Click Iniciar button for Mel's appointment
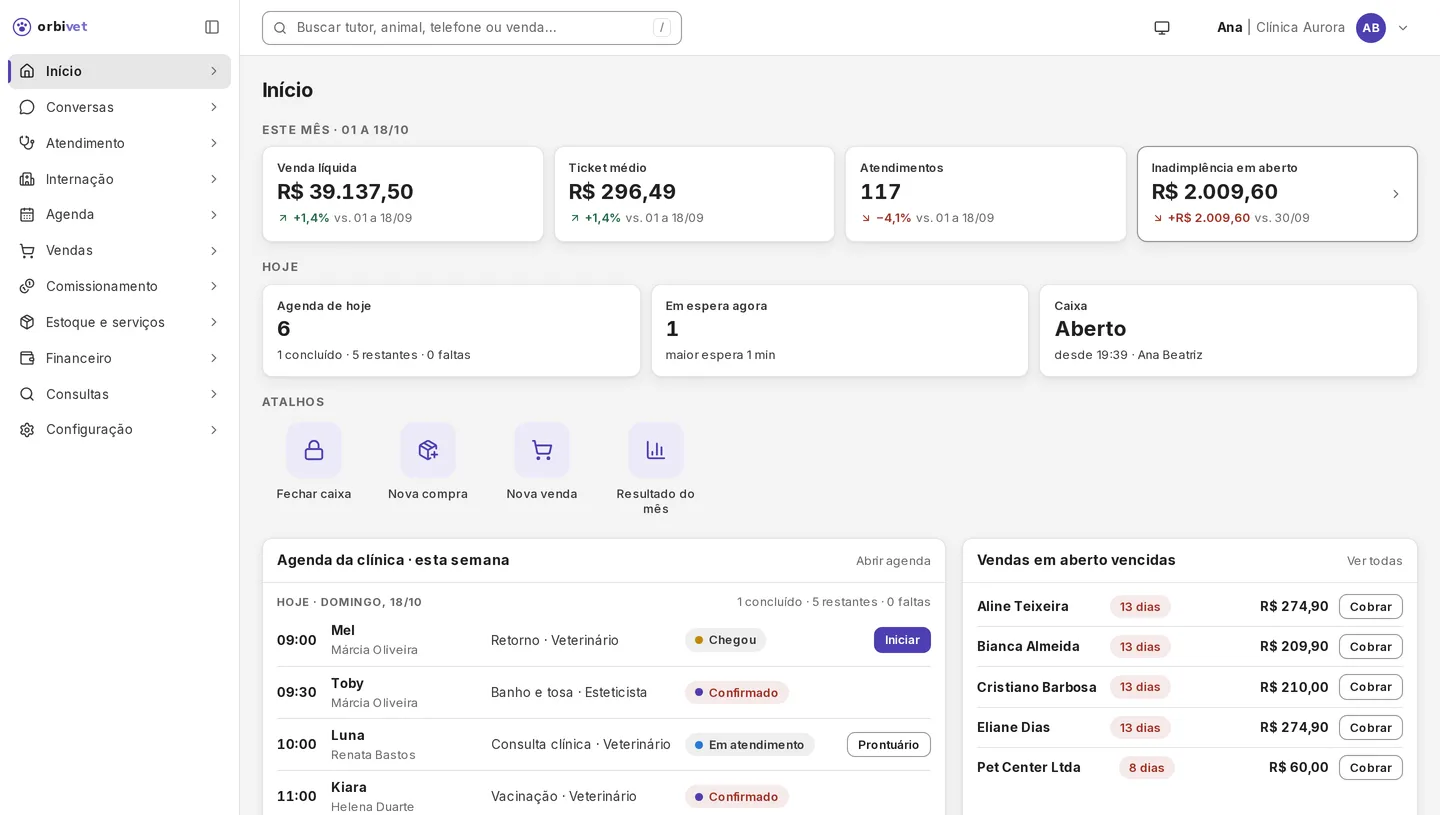1440x815 pixels. point(902,640)
